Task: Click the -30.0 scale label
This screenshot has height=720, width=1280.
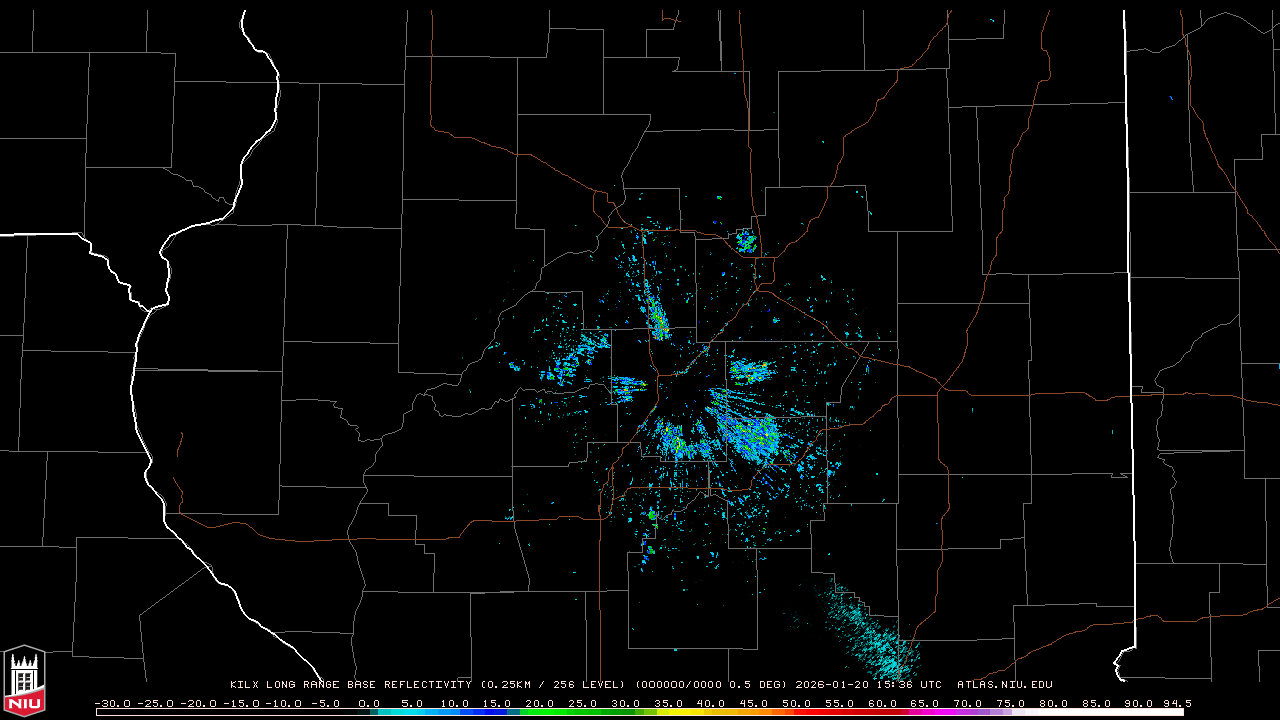Action: pos(112,703)
